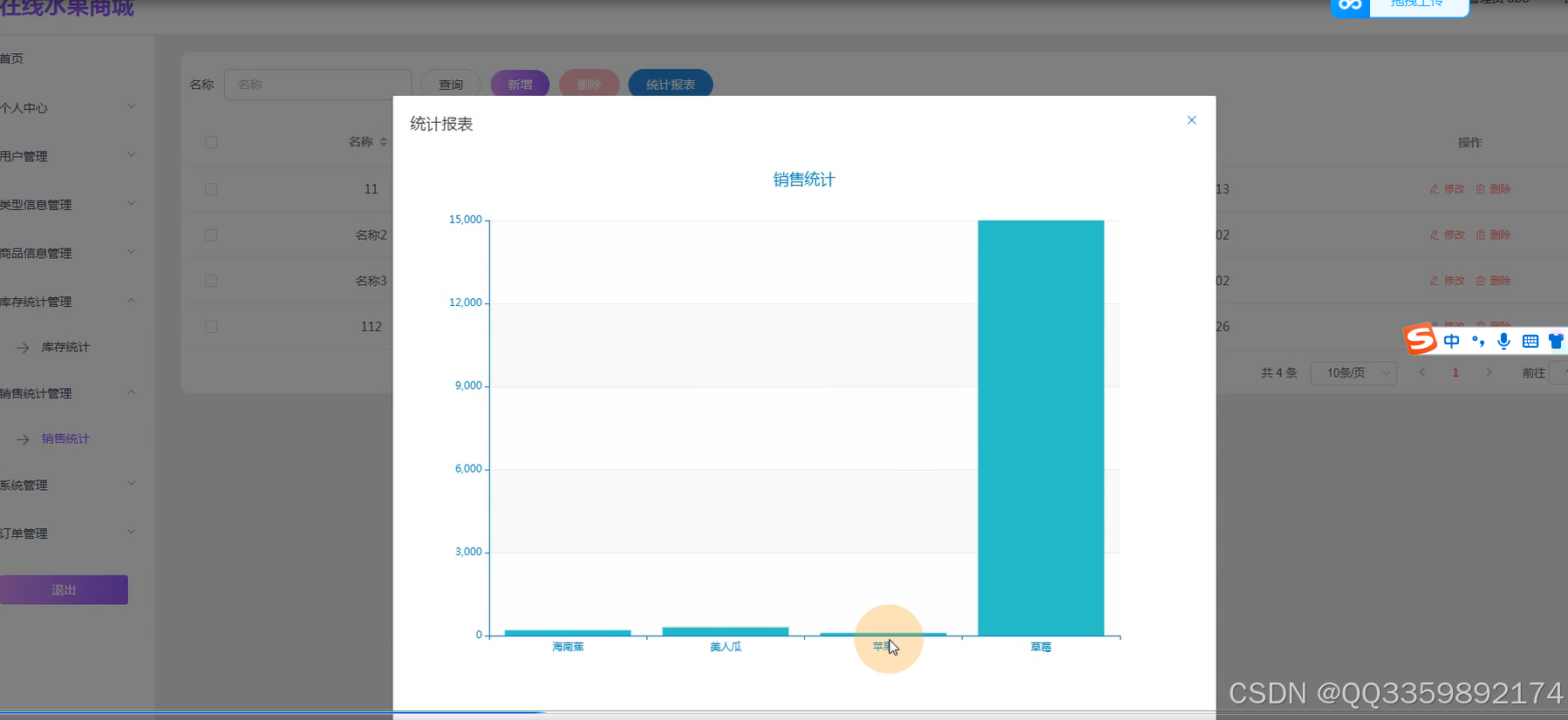Click arrow icon beside 销售统计

[24, 439]
